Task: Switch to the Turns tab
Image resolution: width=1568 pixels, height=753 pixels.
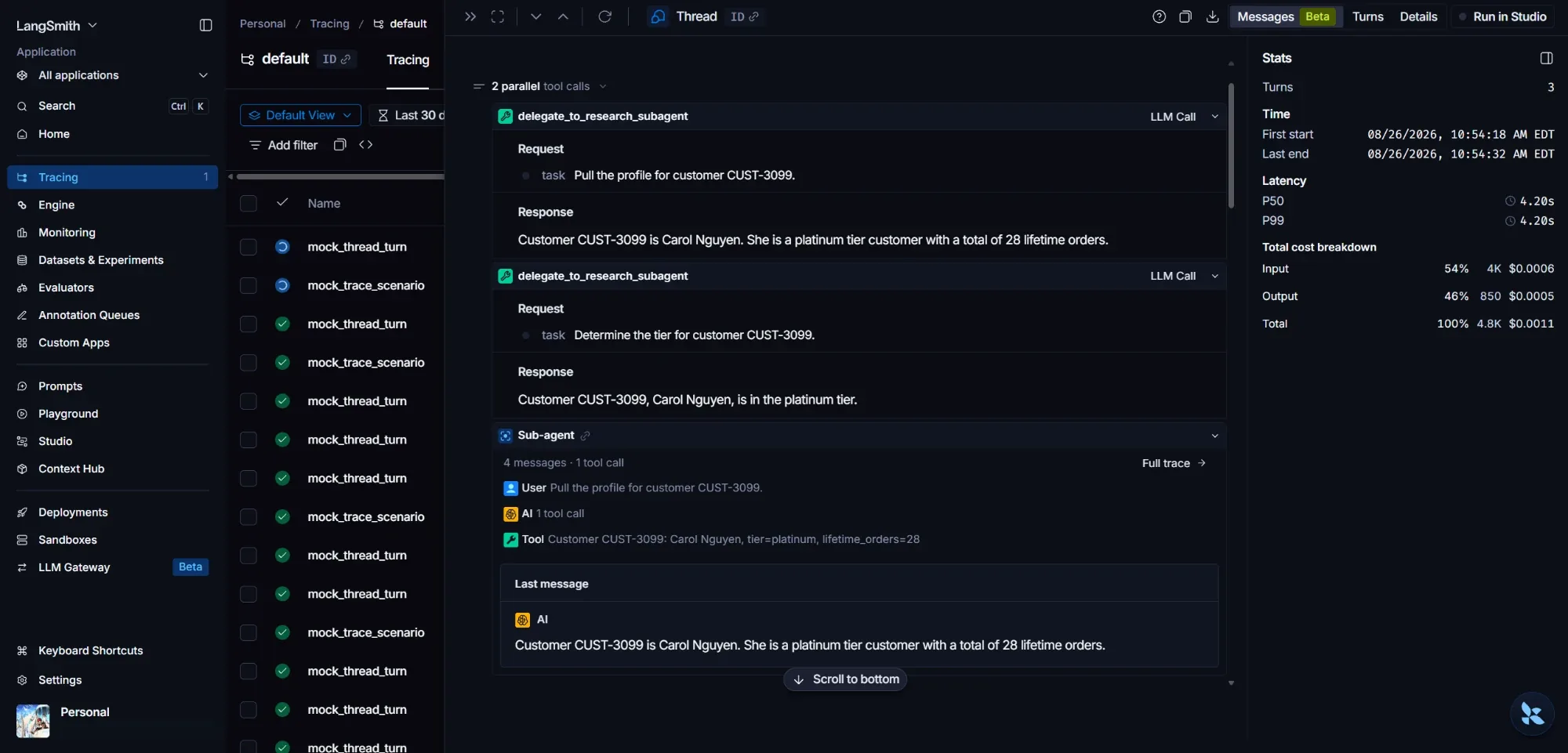Action: click(1367, 16)
